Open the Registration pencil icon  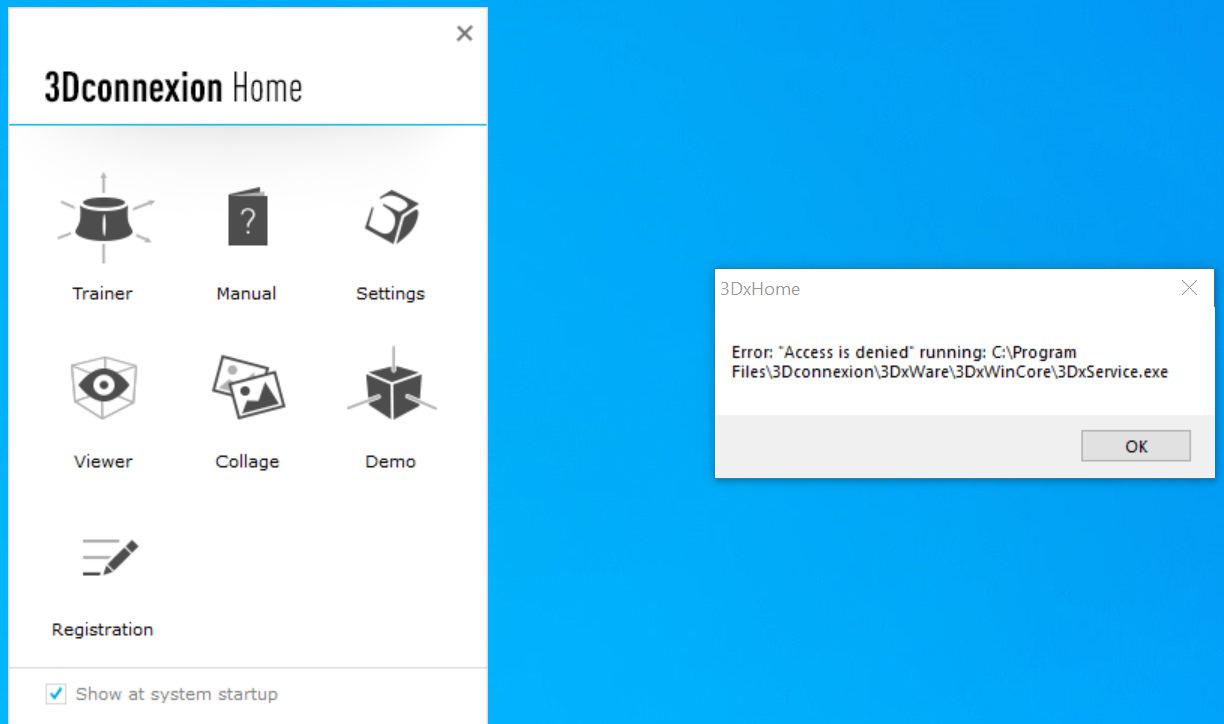coord(109,556)
